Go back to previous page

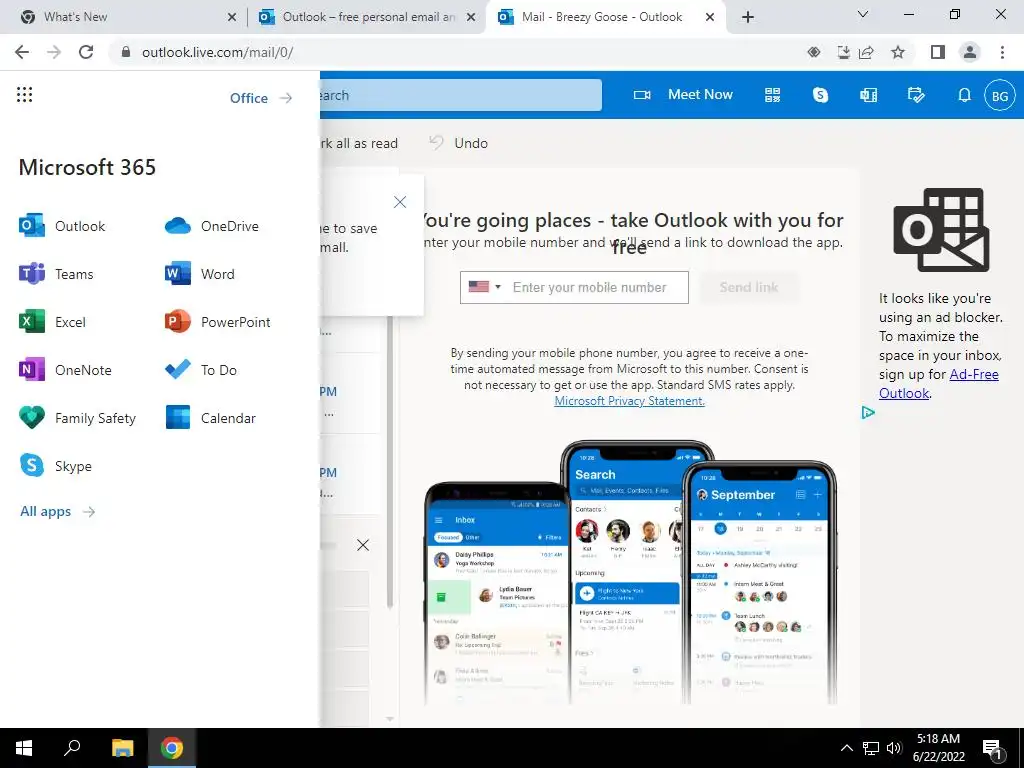(x=22, y=52)
